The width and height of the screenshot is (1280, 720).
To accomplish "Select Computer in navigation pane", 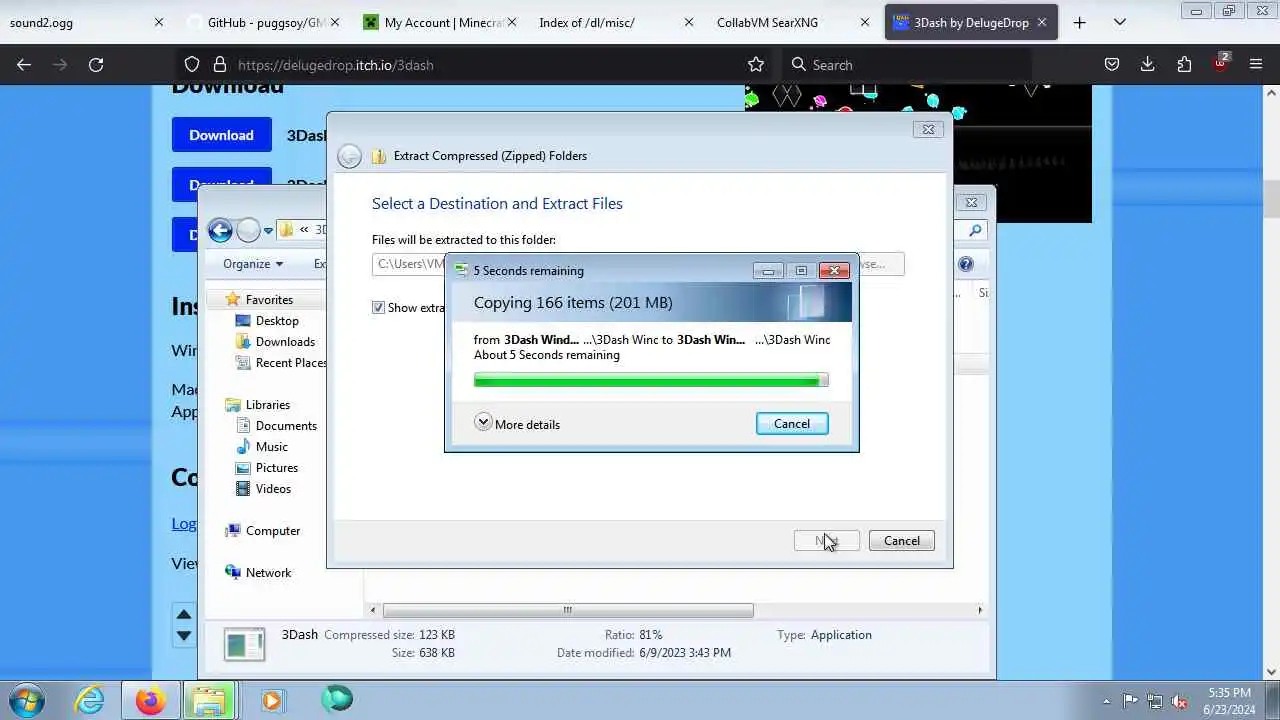I will coord(262,530).
